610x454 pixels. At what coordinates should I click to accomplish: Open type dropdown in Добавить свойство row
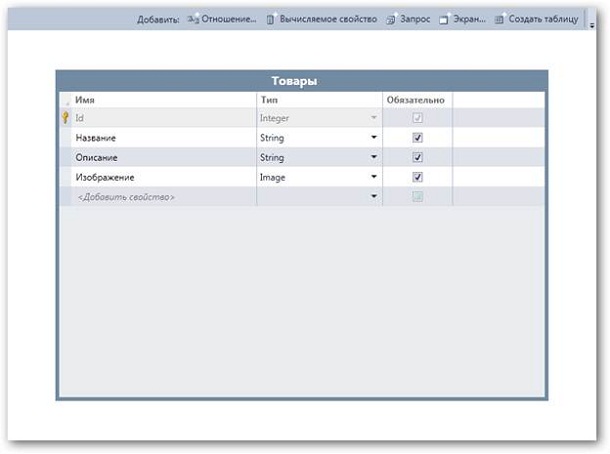click(x=374, y=196)
